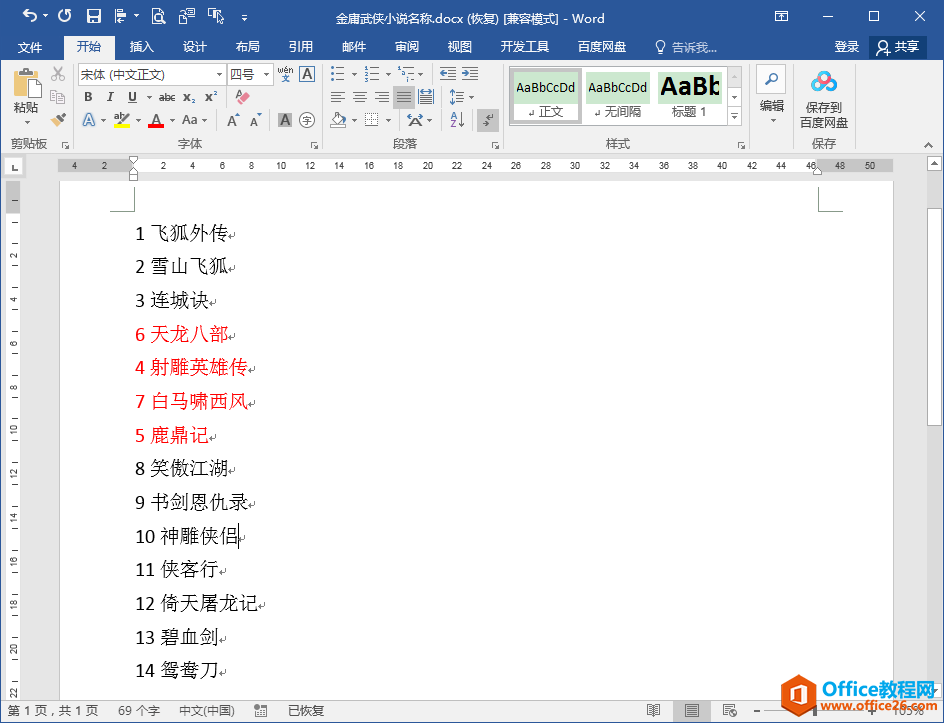Image resolution: width=944 pixels, height=723 pixels.
Task: Apply the 正文 Normal style
Action: [x=545, y=96]
